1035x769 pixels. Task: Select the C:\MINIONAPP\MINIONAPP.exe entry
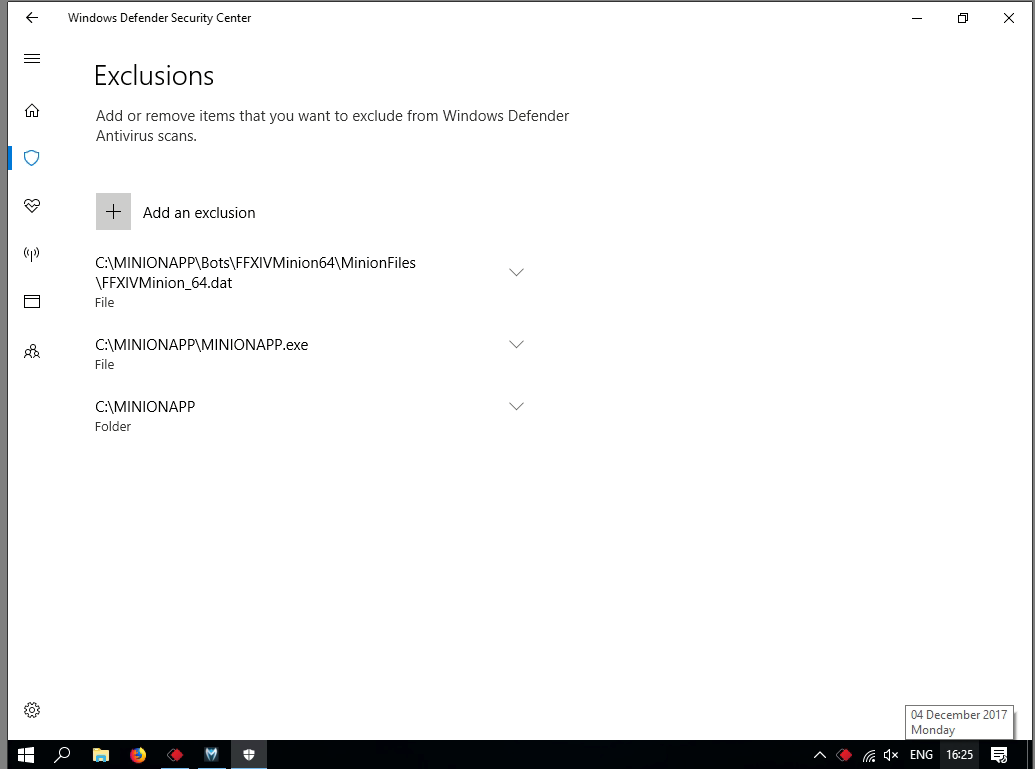[x=201, y=345]
